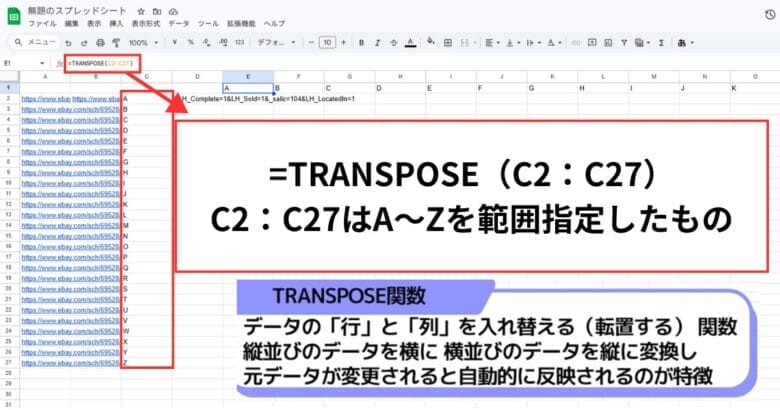Open vertical align dropdown
Viewport: 780px width, 410px height.
(512, 43)
